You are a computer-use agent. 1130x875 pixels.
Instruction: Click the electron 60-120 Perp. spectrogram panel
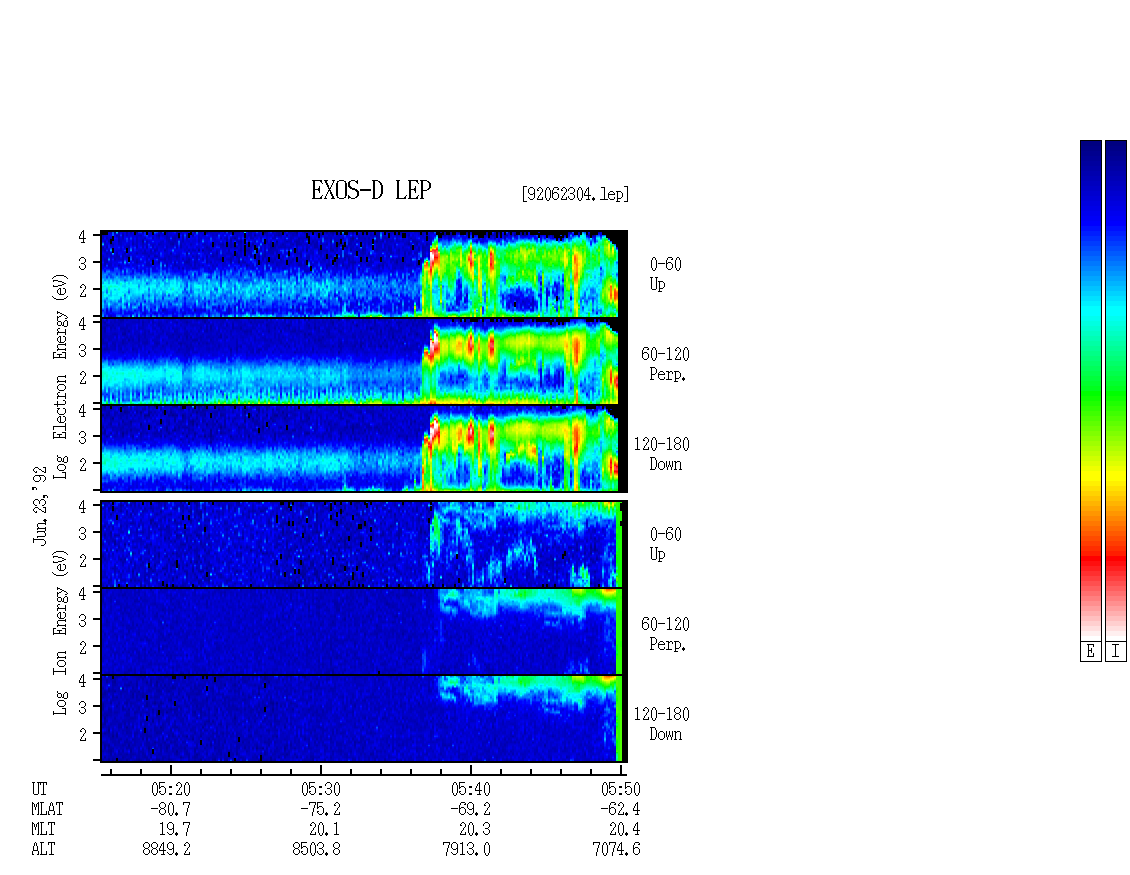[364, 361]
